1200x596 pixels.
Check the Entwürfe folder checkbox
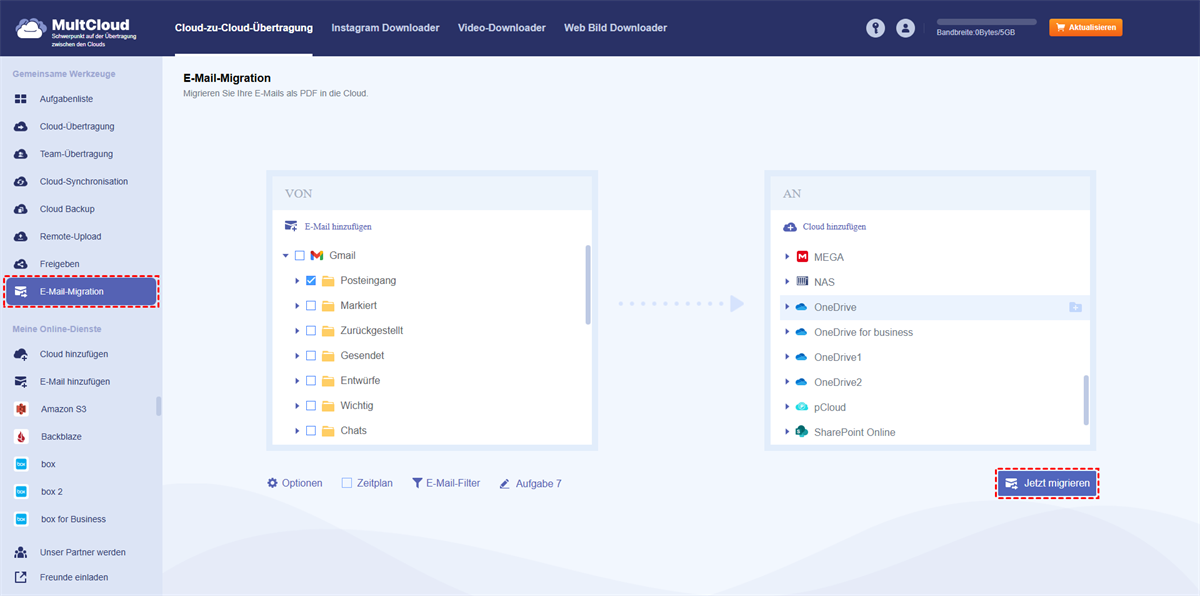311,381
